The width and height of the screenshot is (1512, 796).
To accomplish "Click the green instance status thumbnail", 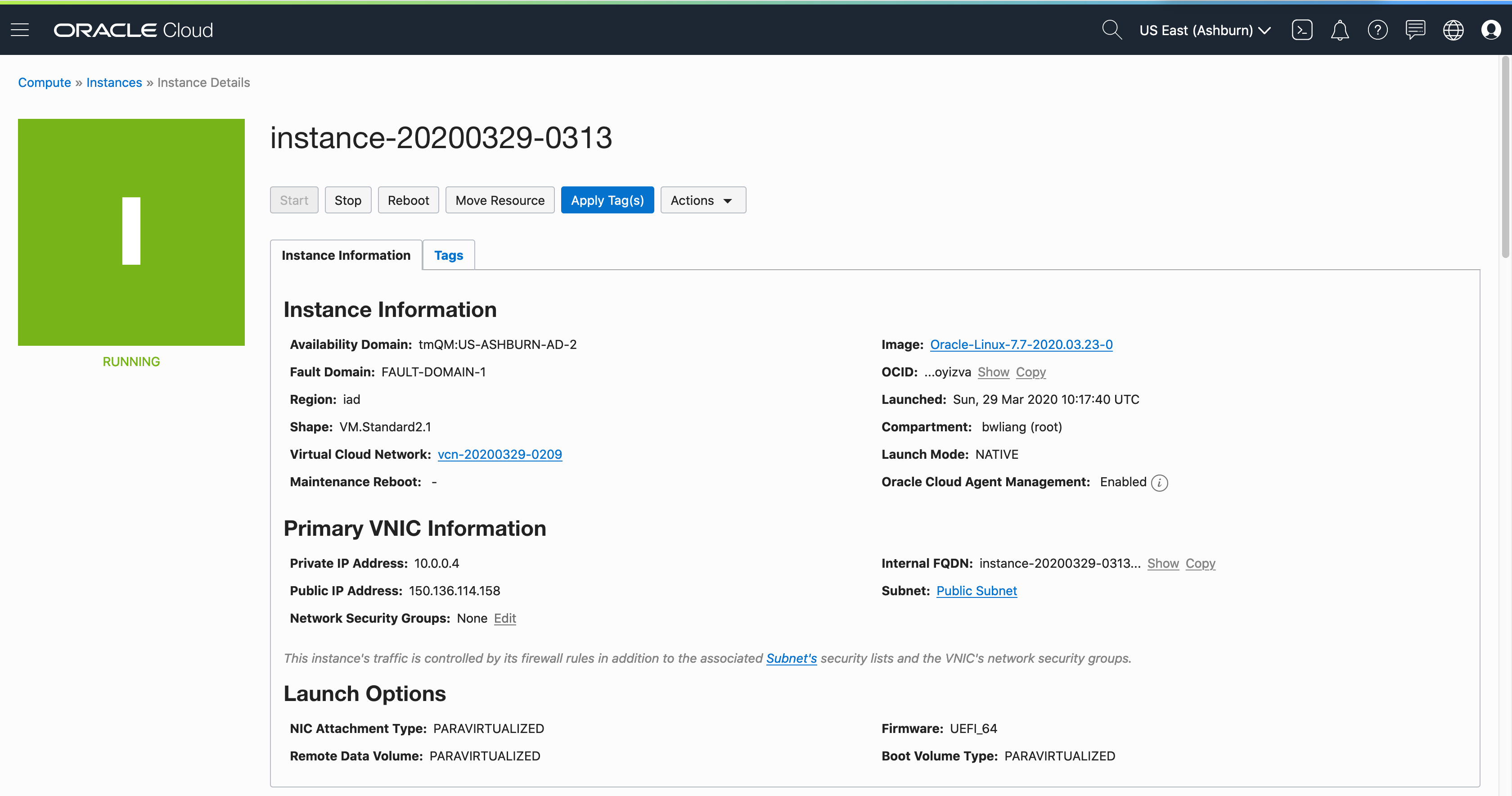I will 131,232.
